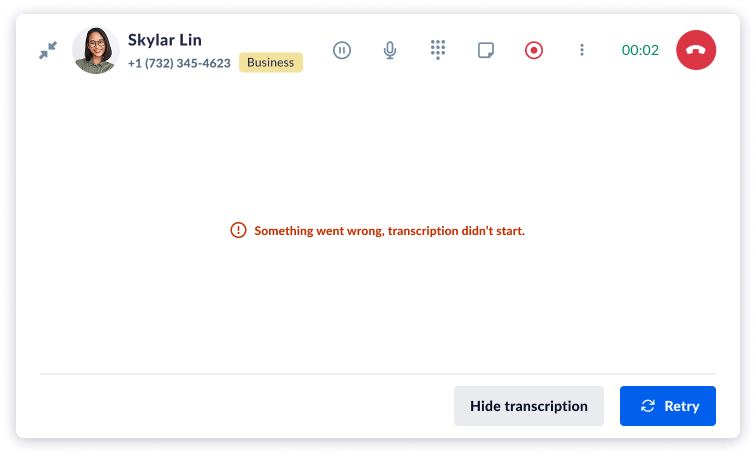The width and height of the screenshot is (756, 456).
Task: Open more options three-dot menu
Action: click(x=582, y=50)
